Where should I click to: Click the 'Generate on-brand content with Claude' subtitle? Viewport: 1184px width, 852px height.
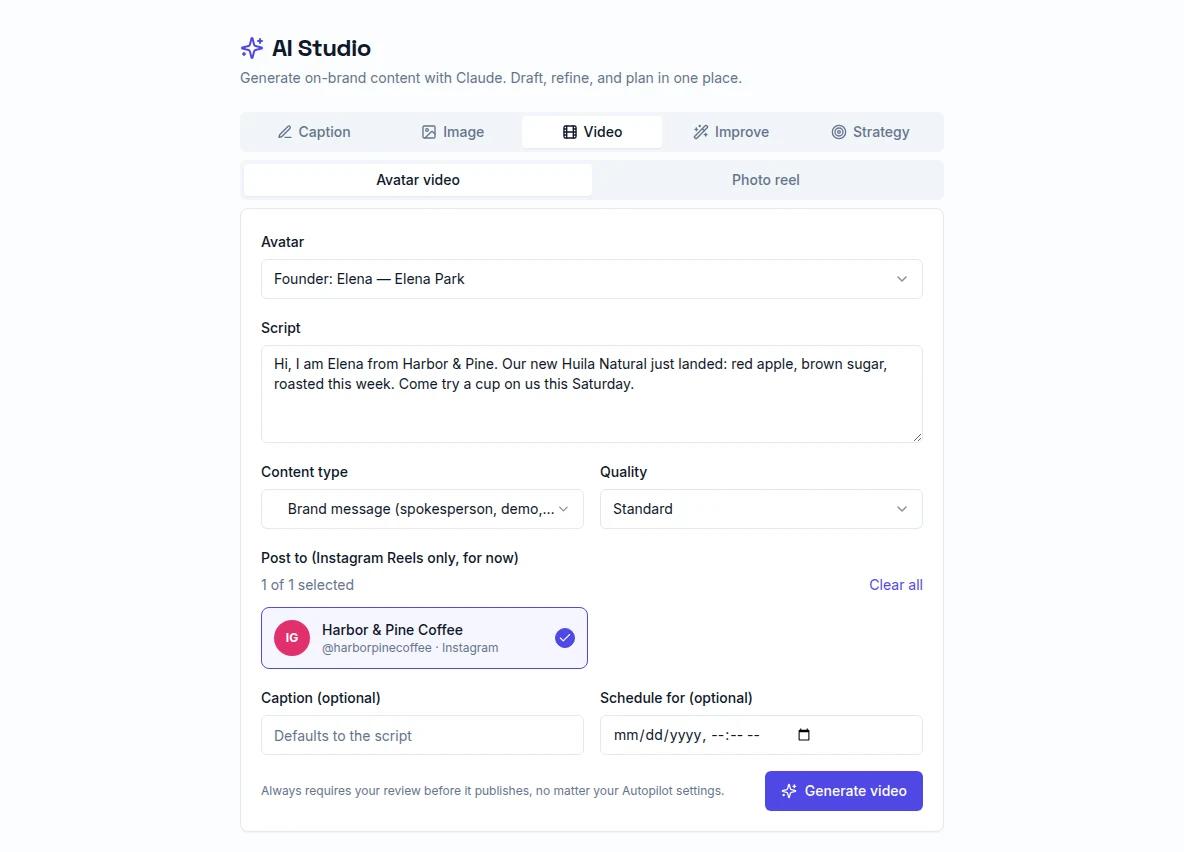pyautogui.click(x=491, y=78)
